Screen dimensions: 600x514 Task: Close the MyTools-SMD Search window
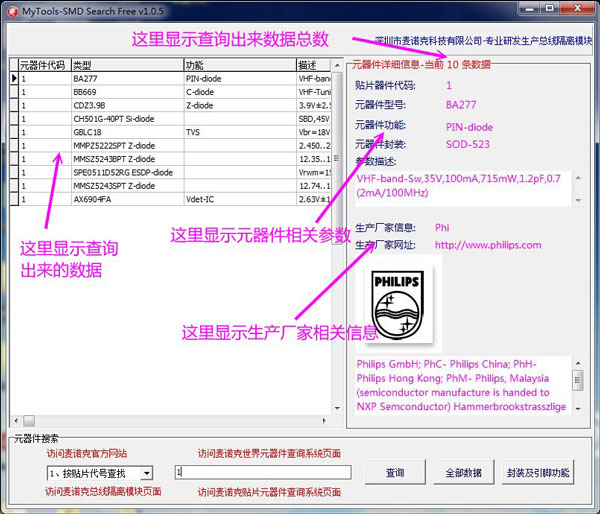click(578, 8)
